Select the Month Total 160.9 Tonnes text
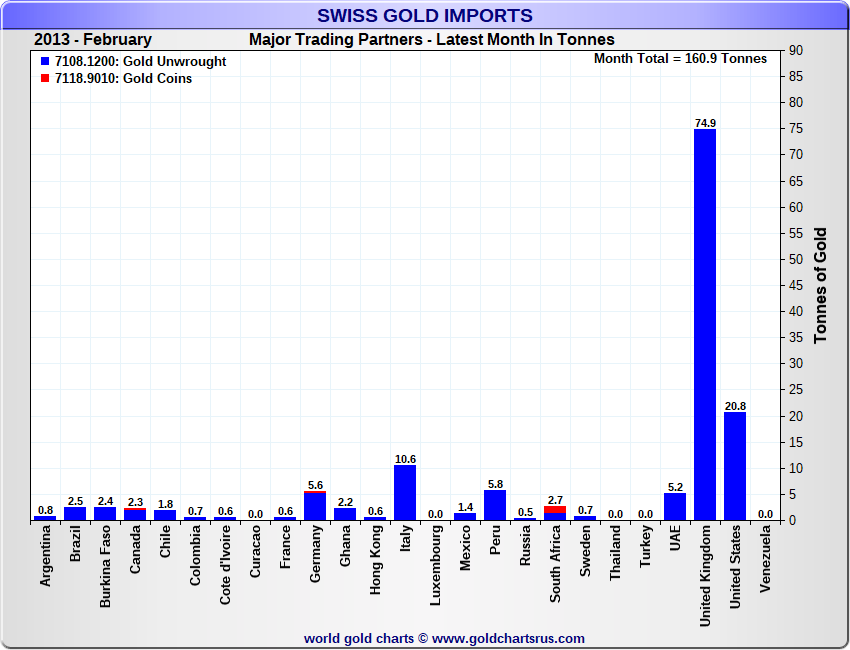 [680, 59]
